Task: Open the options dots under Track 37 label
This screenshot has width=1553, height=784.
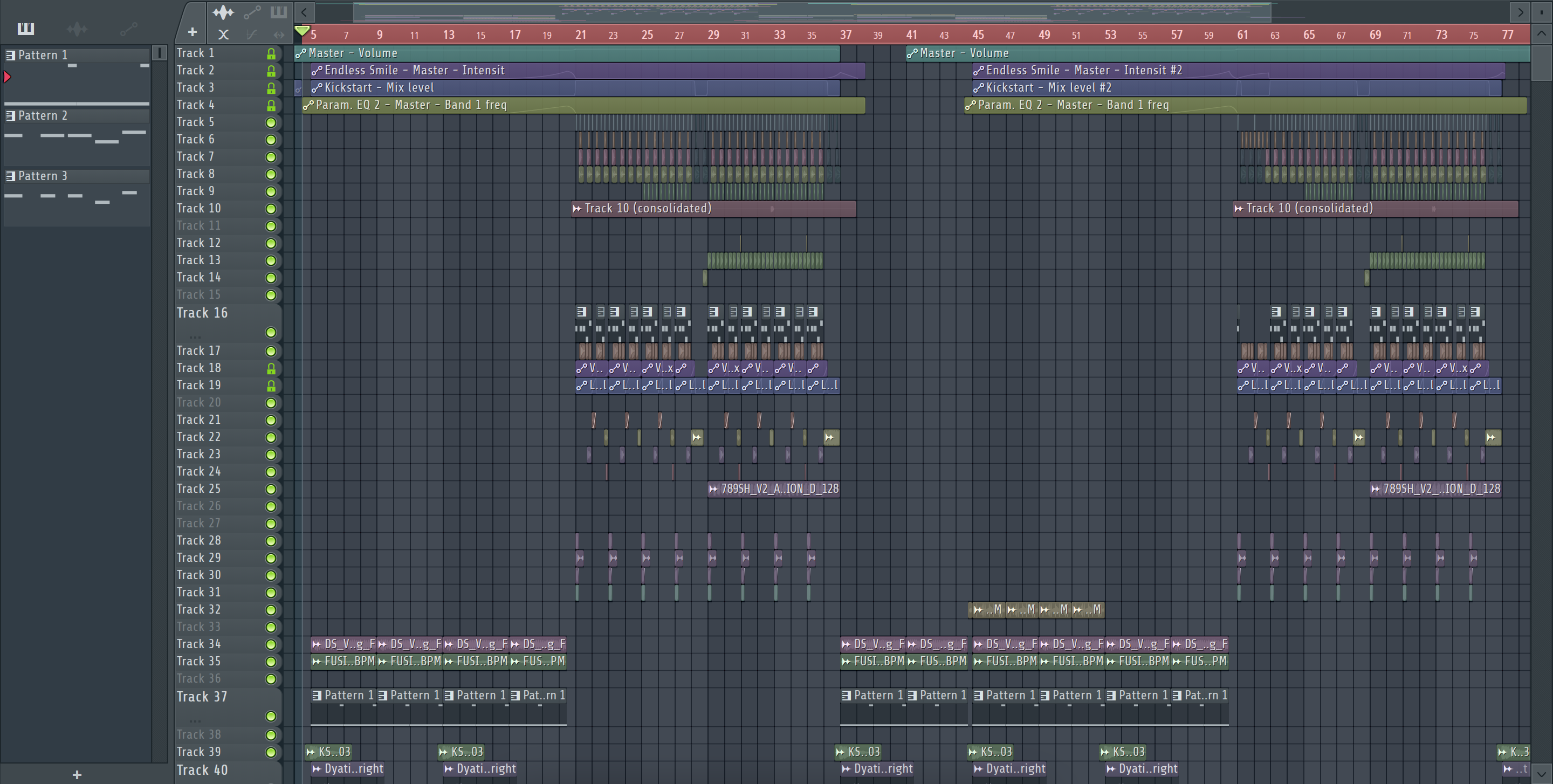Action: (x=195, y=720)
